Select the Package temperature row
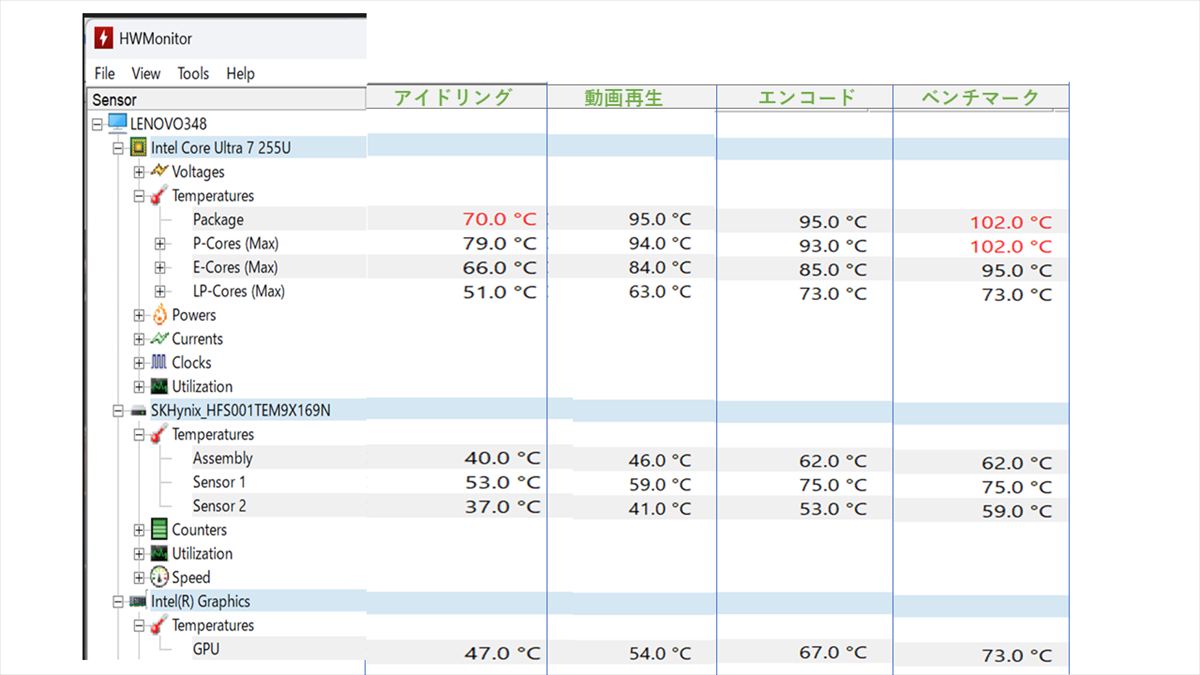 218,220
